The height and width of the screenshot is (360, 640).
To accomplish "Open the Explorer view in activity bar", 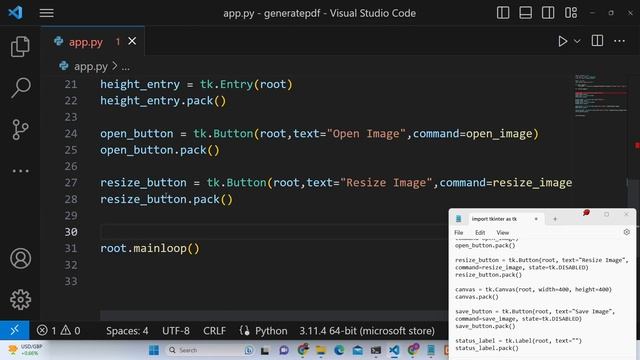I will [x=20, y=46].
